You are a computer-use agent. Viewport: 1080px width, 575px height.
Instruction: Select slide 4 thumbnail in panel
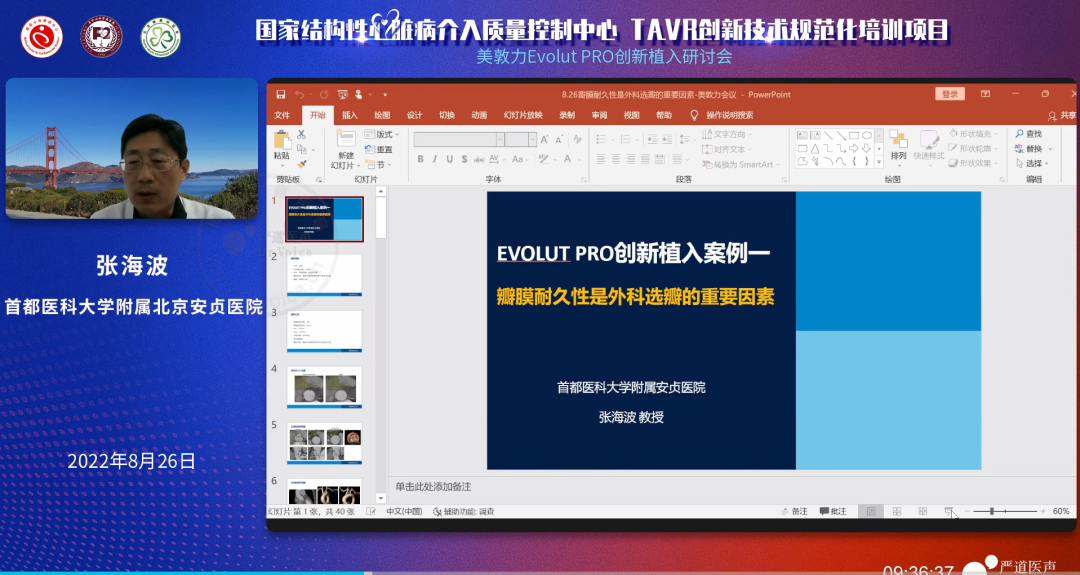[324, 387]
